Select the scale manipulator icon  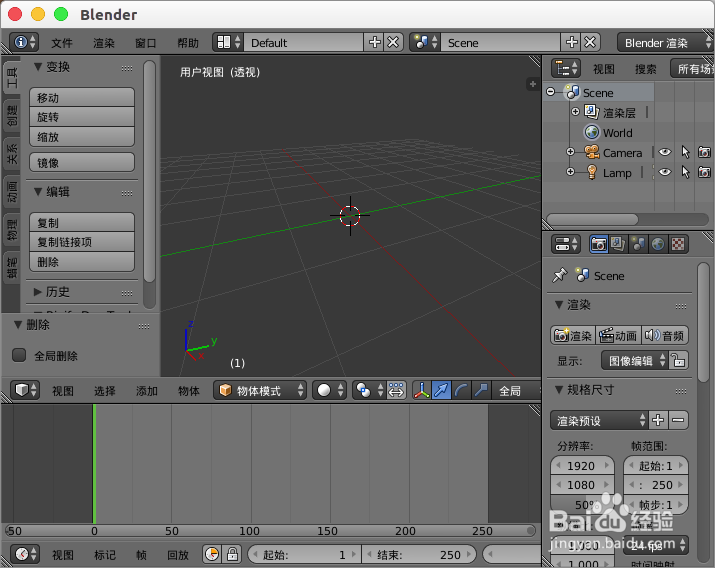481,390
